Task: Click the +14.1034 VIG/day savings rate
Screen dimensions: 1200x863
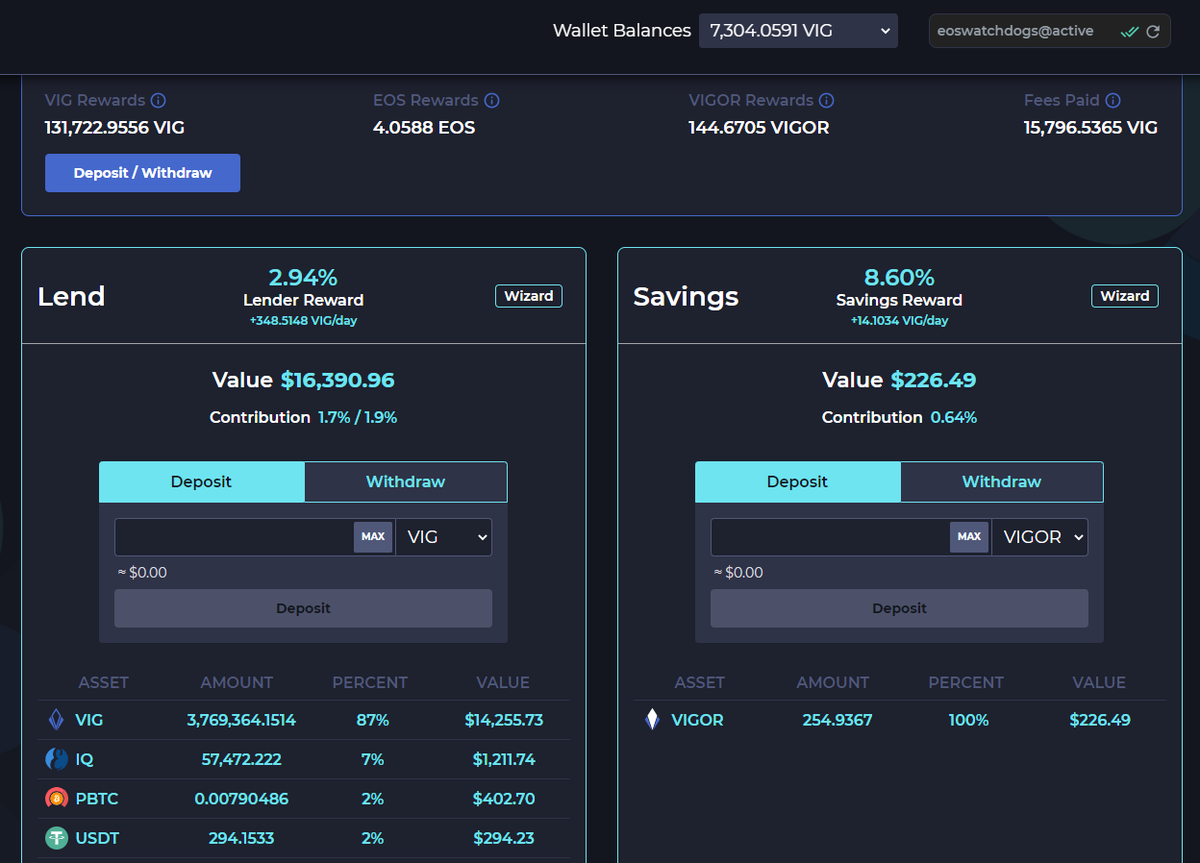Action: [x=899, y=321]
